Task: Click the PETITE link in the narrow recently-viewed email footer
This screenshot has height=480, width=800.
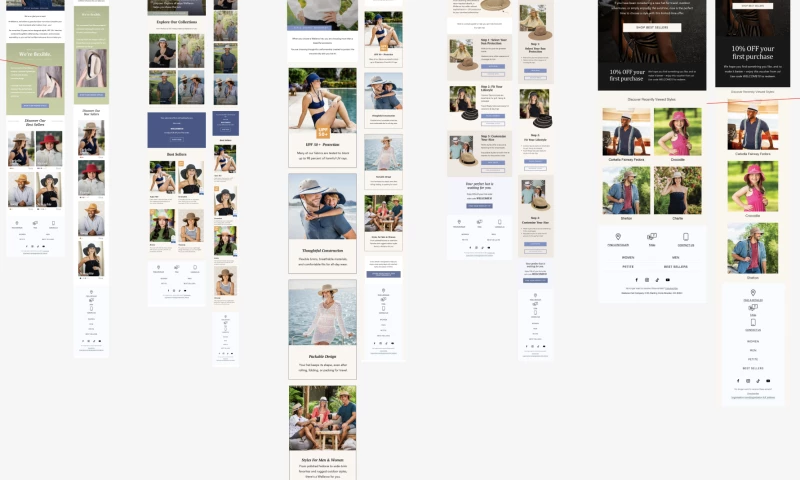Action: pyautogui.click(x=753, y=359)
